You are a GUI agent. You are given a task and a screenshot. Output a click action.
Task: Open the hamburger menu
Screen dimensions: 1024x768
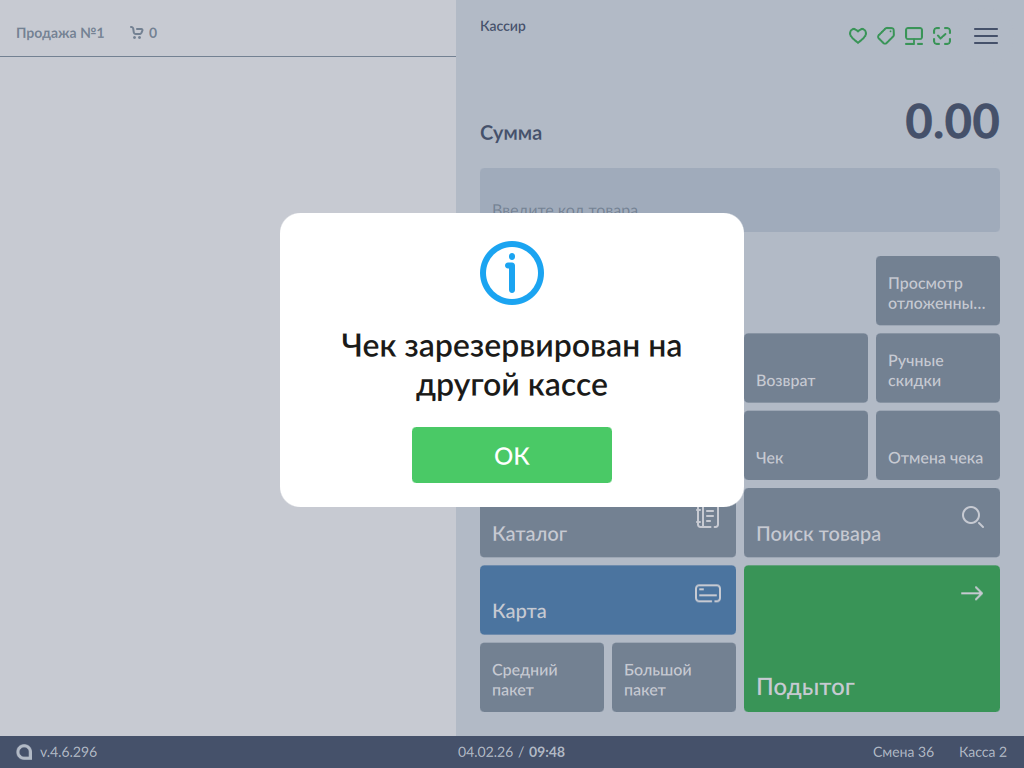(x=986, y=36)
